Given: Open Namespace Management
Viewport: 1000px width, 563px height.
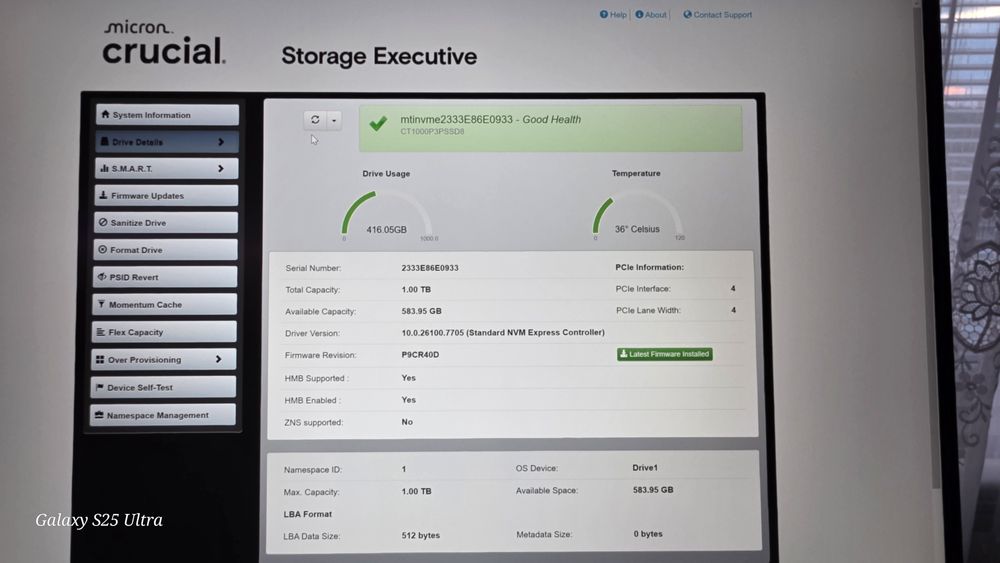Looking at the screenshot, I should tap(163, 415).
